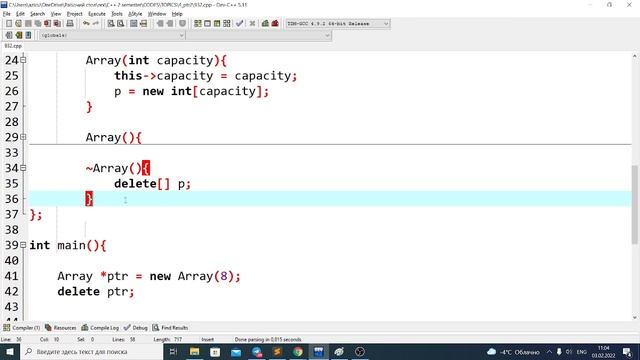Click 'Done parsing in 0,015 seconds' status text
The height and width of the screenshot is (360, 640).
(268, 340)
